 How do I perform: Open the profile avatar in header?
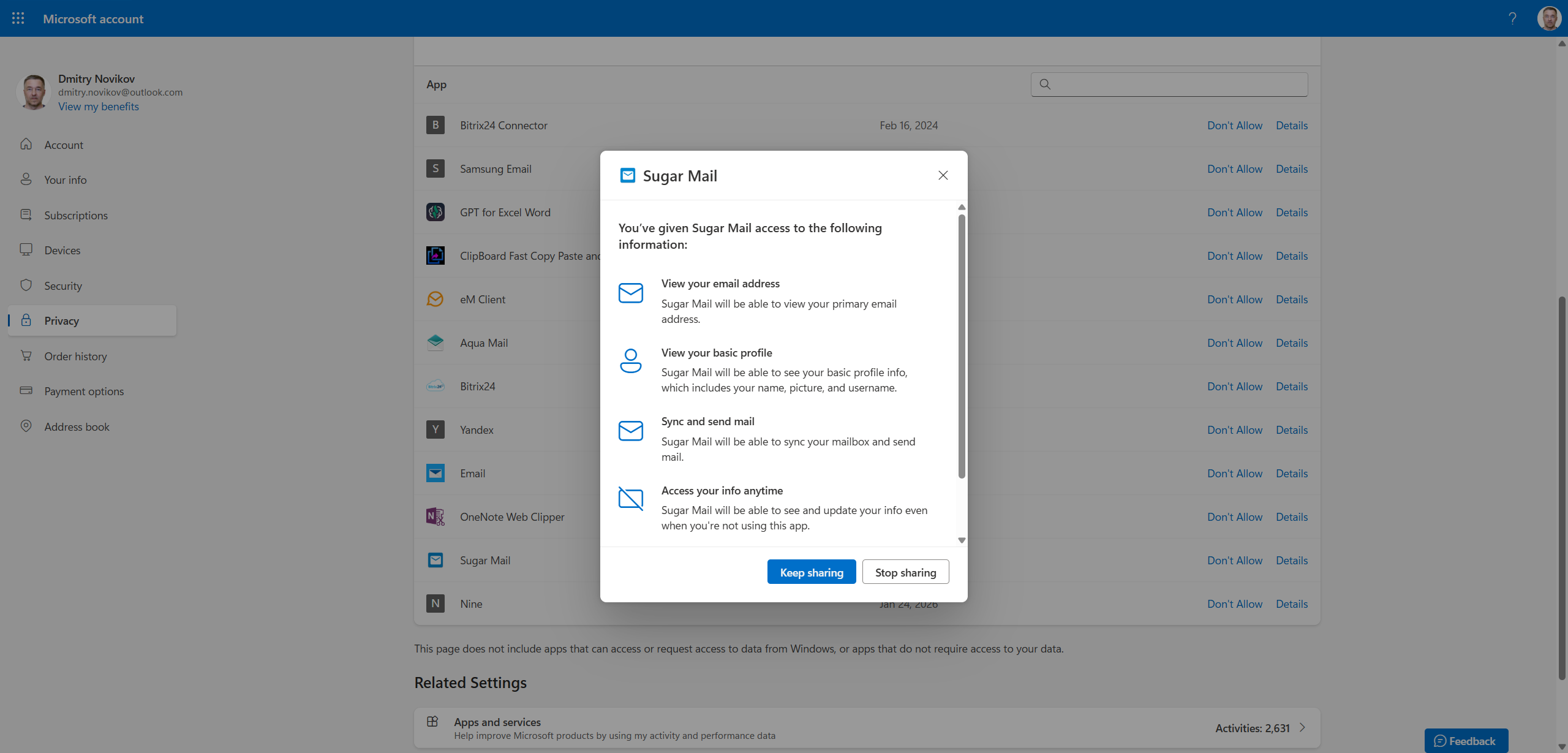point(1548,18)
